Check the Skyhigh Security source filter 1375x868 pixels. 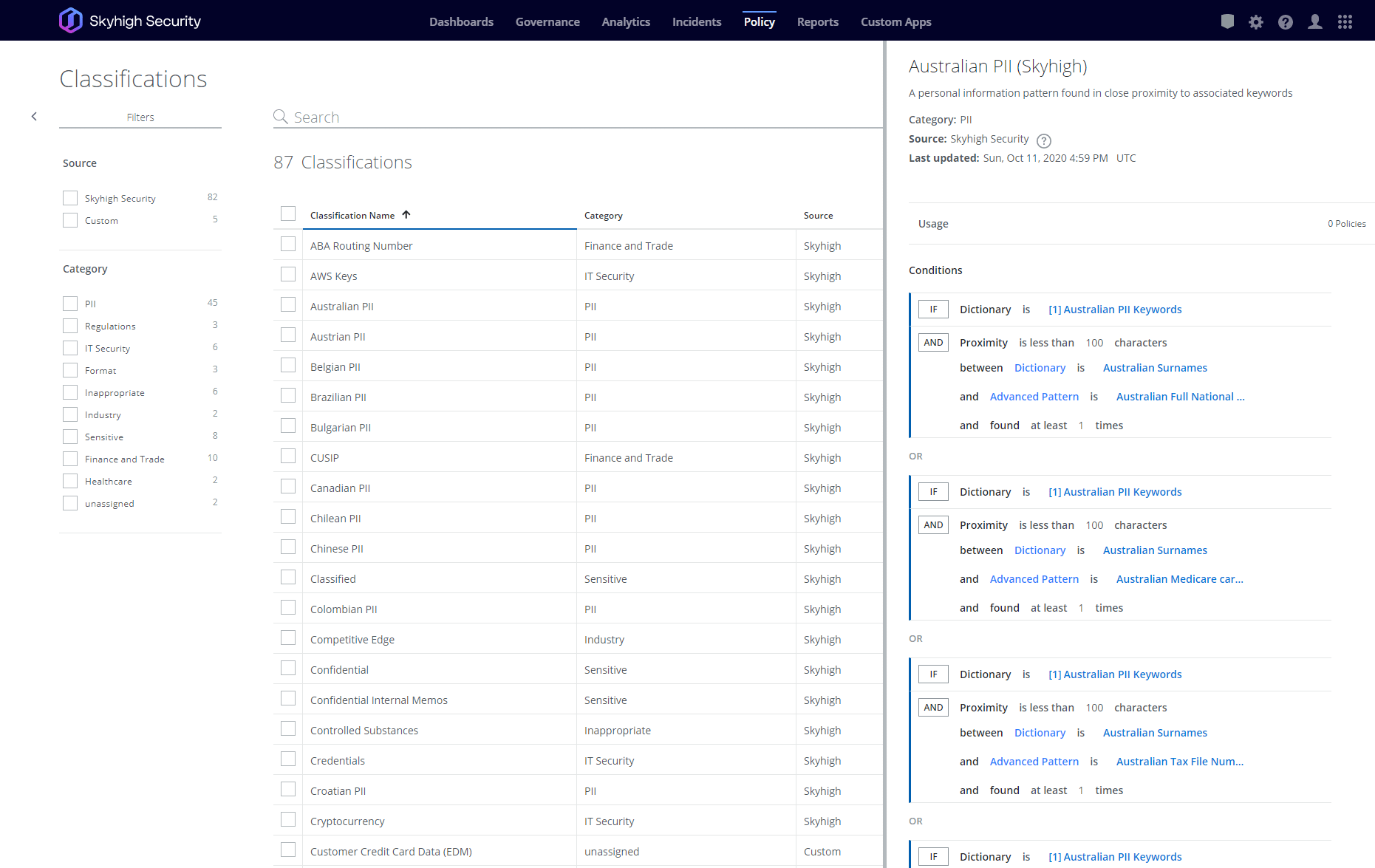point(70,197)
